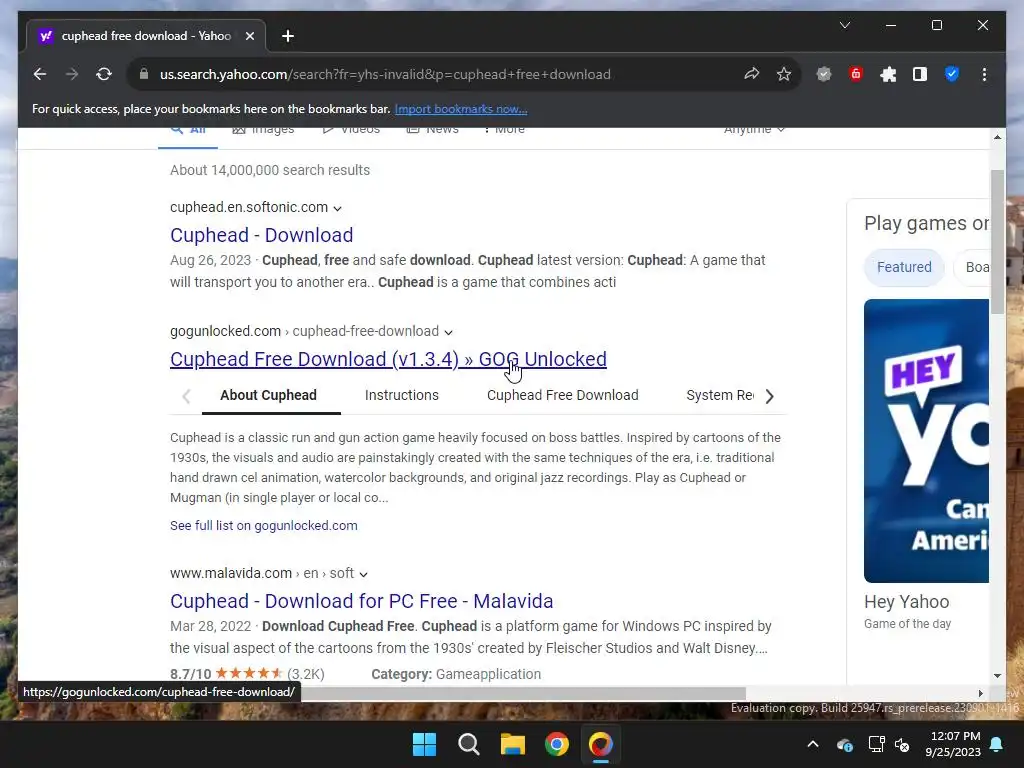Switch to the Instructions tab

tap(402, 395)
